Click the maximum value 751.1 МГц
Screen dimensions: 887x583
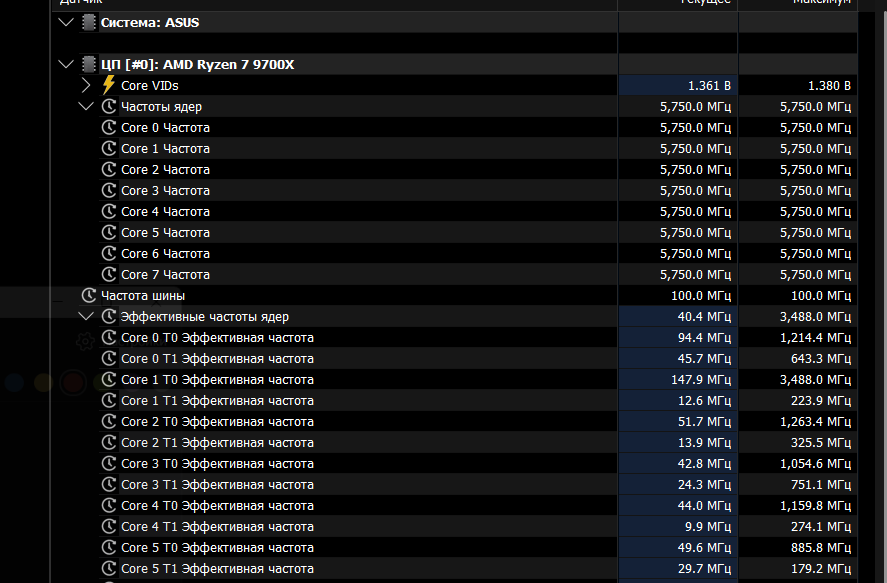tap(821, 485)
